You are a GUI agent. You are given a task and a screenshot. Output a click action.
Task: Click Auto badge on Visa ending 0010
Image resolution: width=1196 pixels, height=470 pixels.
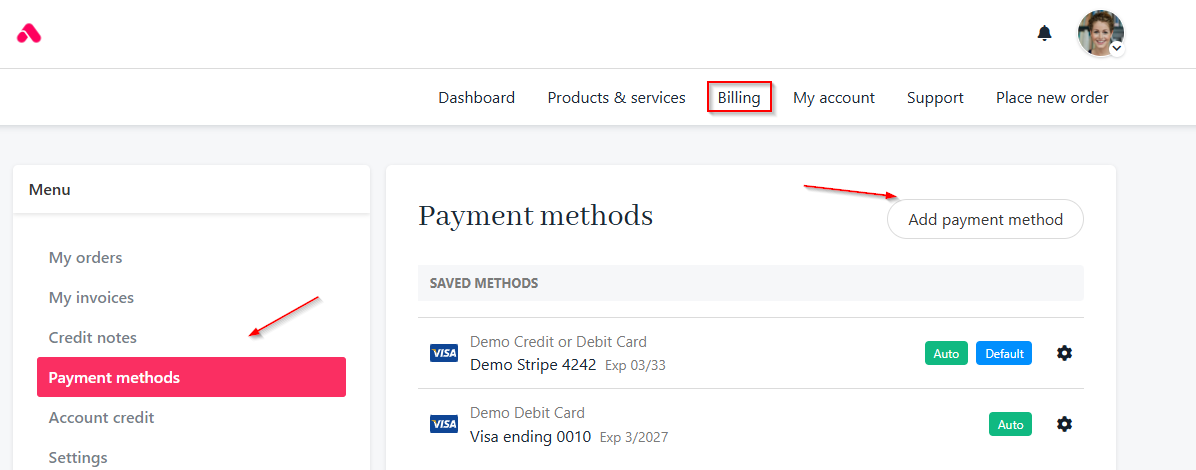click(1011, 423)
